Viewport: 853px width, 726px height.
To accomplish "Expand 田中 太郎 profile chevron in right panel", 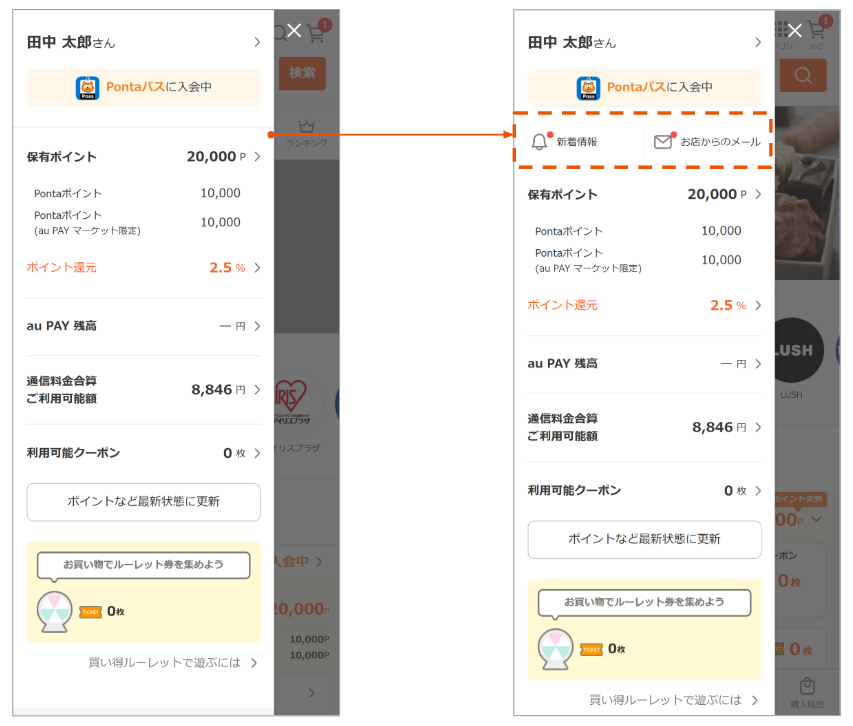I will [757, 43].
